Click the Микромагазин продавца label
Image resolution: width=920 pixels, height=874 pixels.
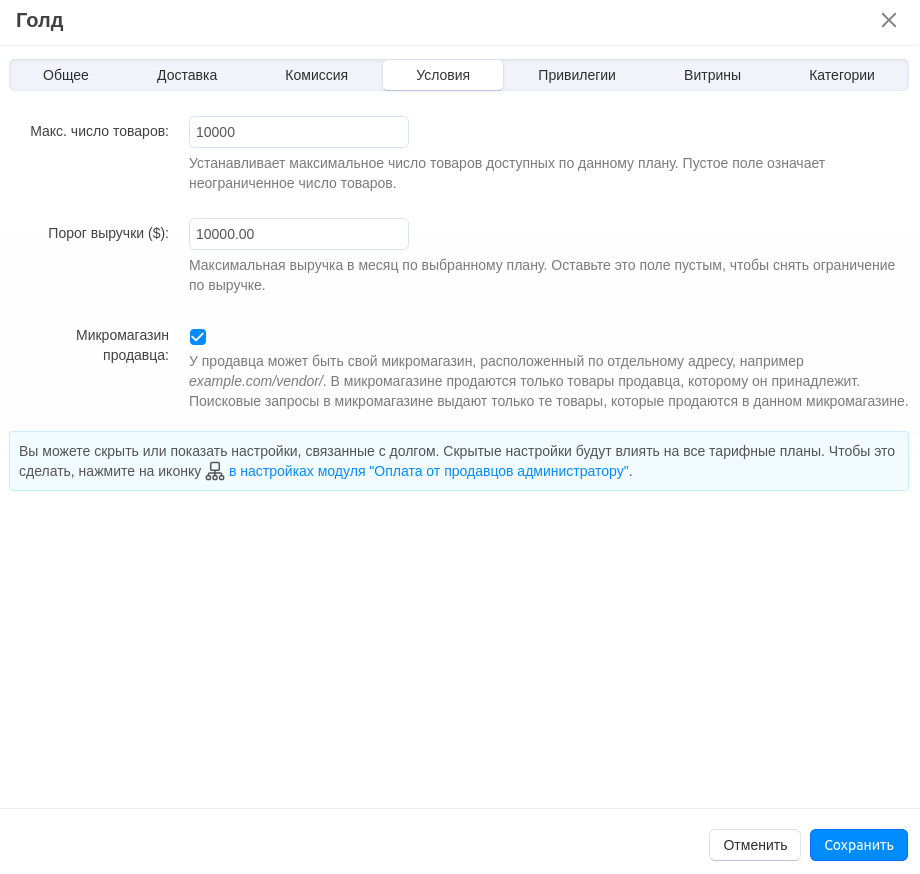tap(122, 345)
